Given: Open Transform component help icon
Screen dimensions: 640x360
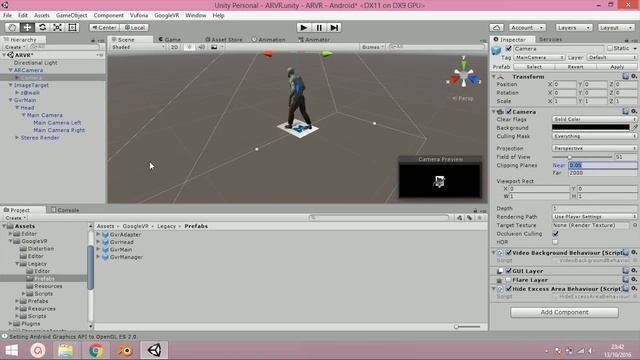Looking at the screenshot, I should coord(625,76).
